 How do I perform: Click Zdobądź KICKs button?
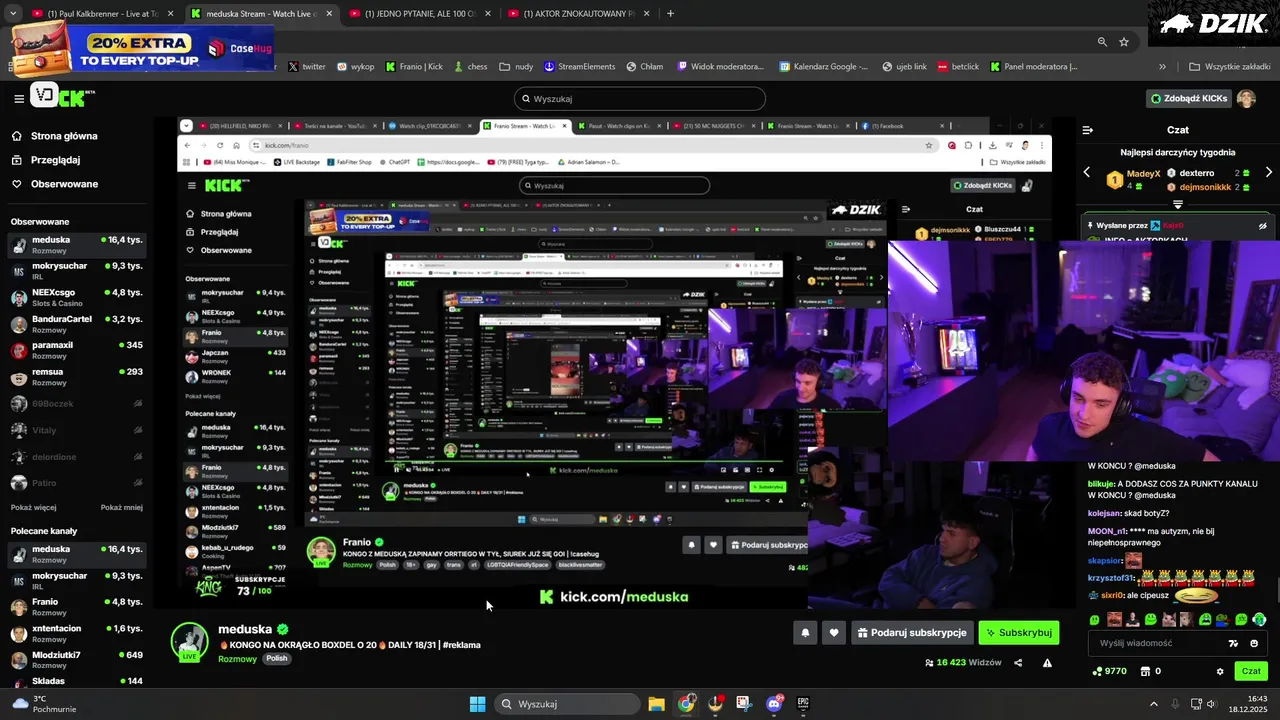(1189, 98)
